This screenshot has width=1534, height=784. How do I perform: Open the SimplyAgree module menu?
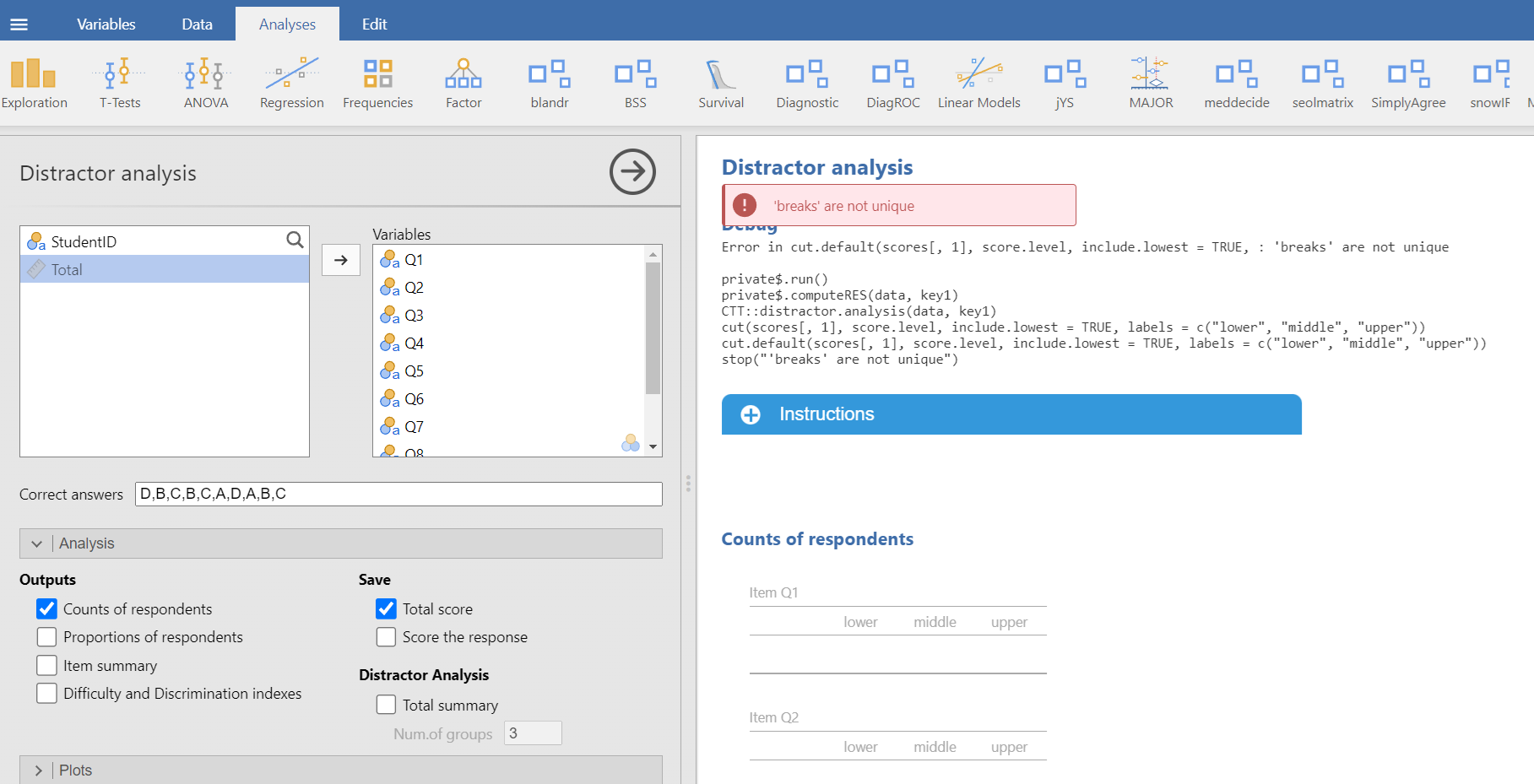tap(1408, 84)
